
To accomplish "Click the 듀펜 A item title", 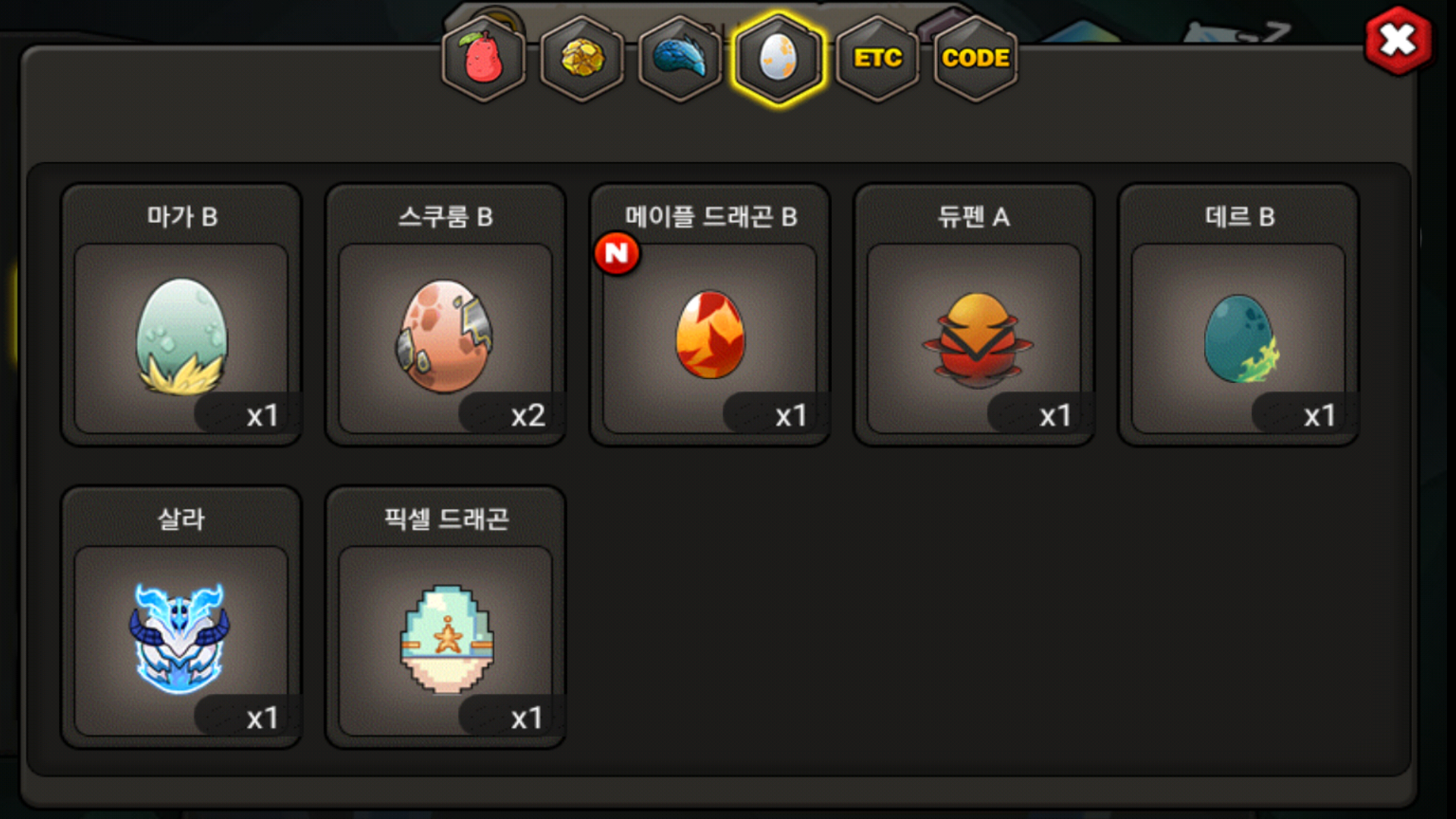I will click(974, 217).
